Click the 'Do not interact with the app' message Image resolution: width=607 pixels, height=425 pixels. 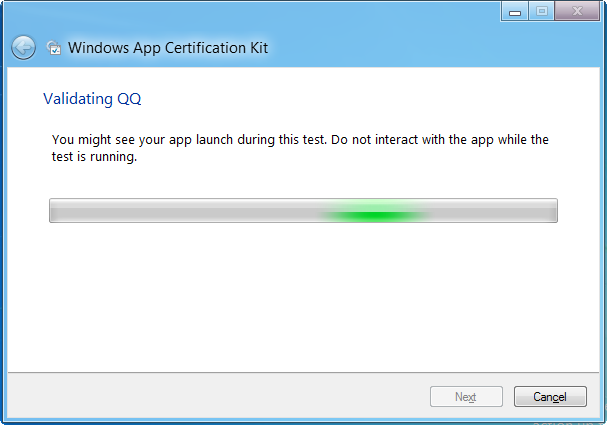(300, 148)
